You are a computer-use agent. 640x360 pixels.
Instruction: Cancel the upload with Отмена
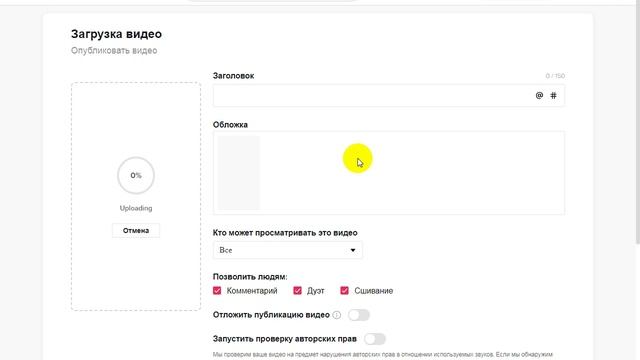point(136,231)
